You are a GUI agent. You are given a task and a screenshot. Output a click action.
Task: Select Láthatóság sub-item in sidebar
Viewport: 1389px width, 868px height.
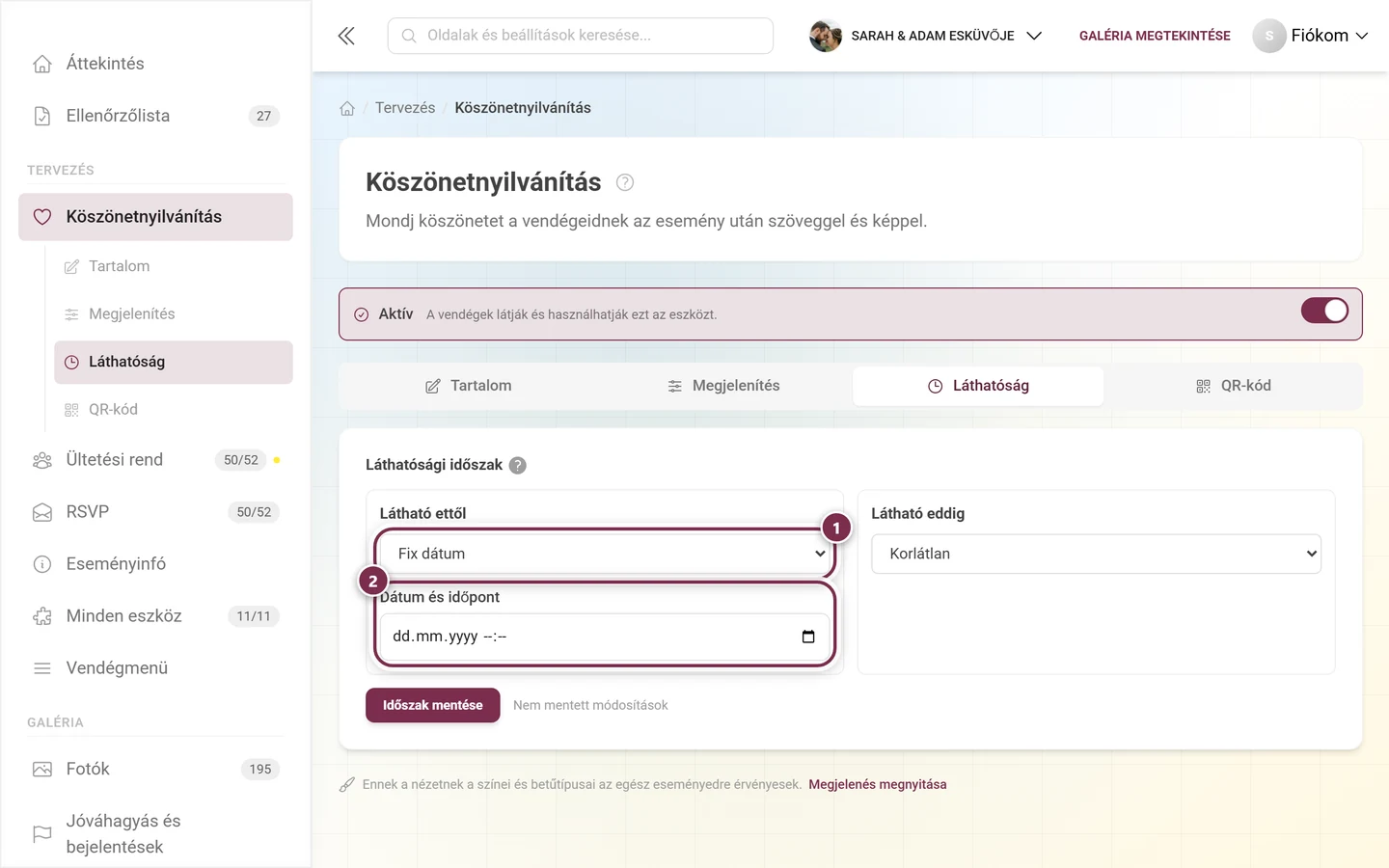coord(174,362)
